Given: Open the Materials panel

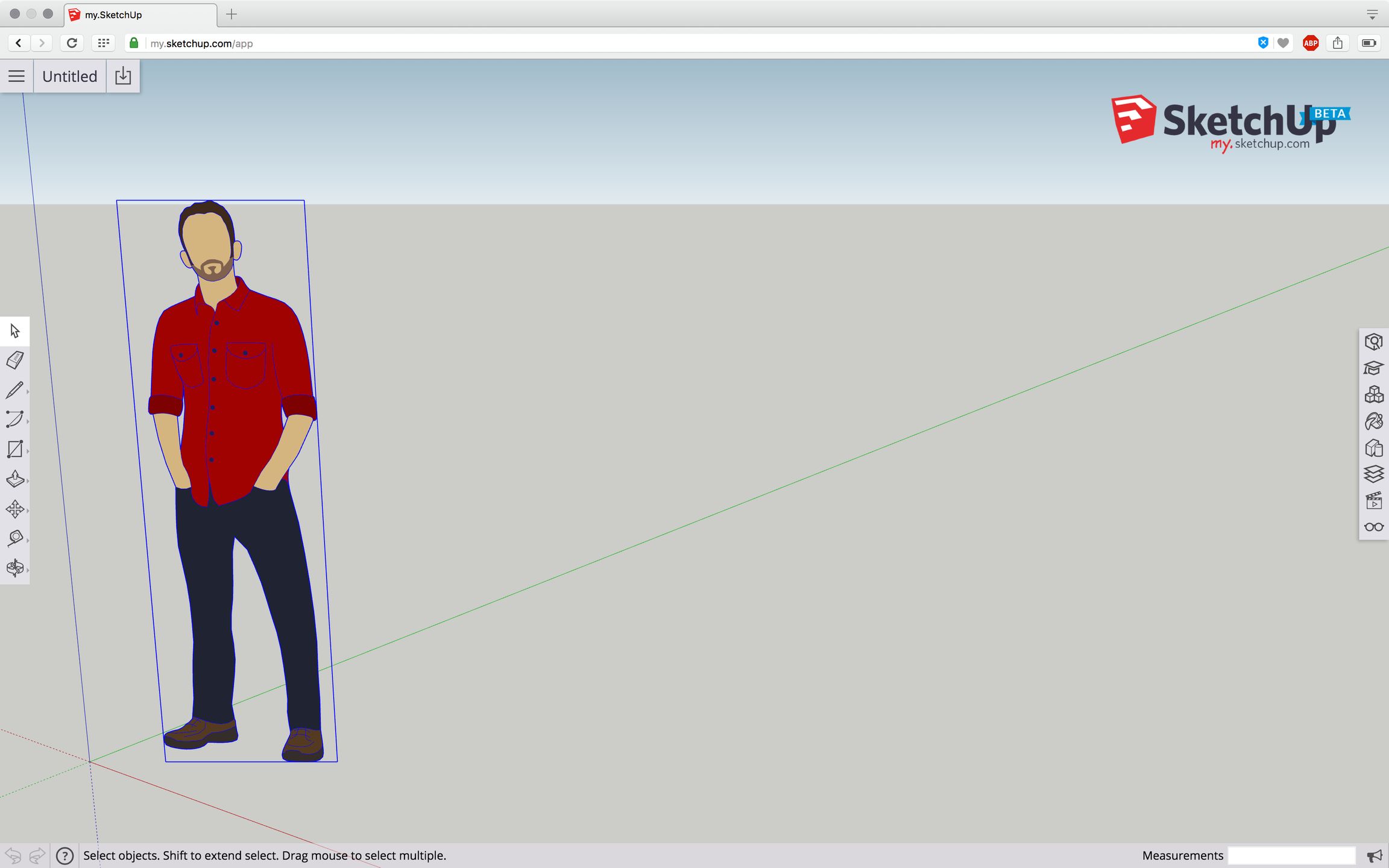Looking at the screenshot, I should pos(1373,421).
